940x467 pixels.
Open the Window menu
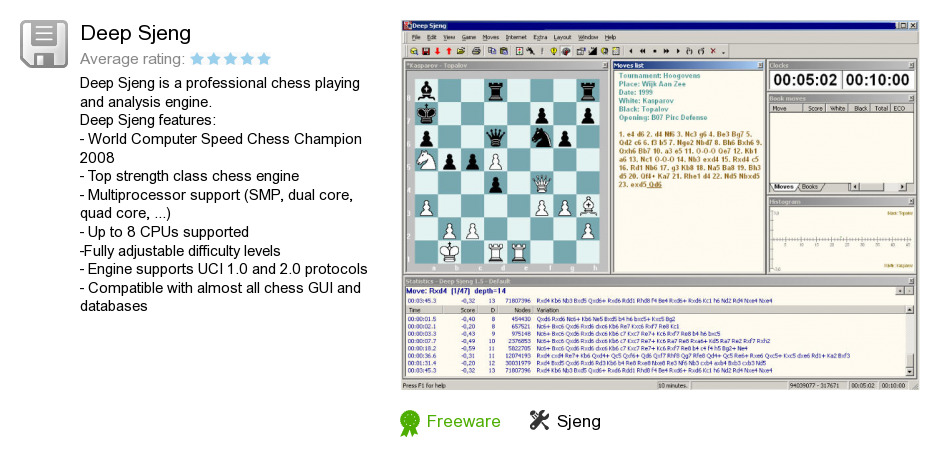pyautogui.click(x=588, y=37)
